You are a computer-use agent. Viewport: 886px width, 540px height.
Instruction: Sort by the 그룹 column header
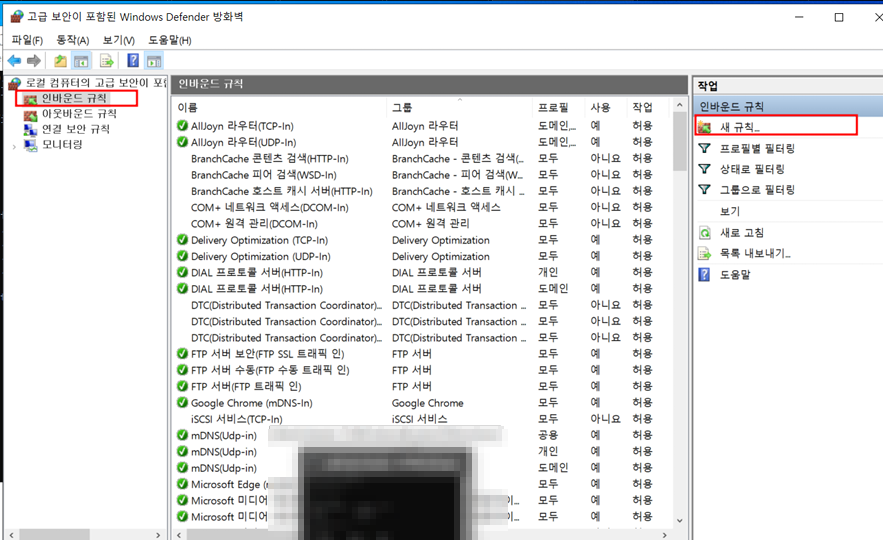click(x=460, y=107)
